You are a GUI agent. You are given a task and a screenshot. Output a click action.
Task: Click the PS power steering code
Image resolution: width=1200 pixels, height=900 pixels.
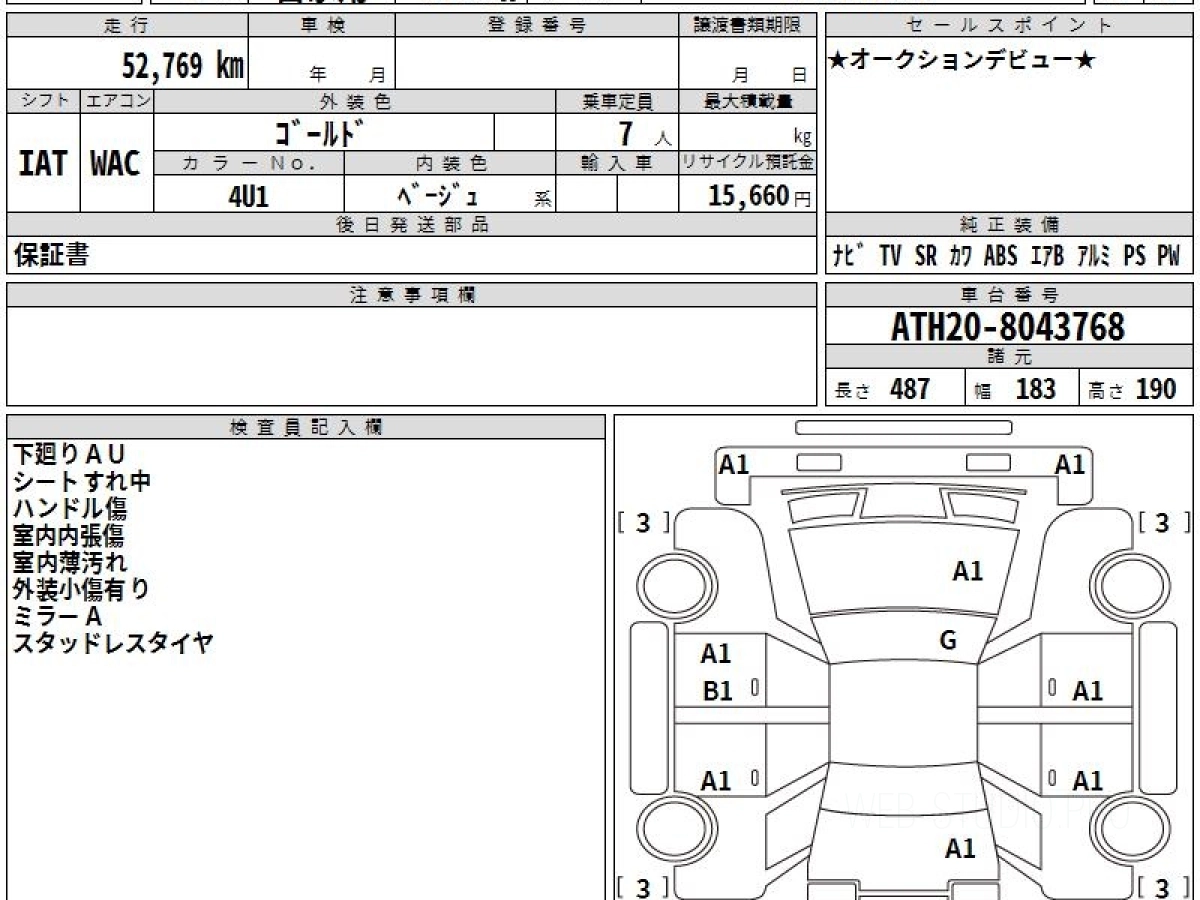tap(1134, 256)
